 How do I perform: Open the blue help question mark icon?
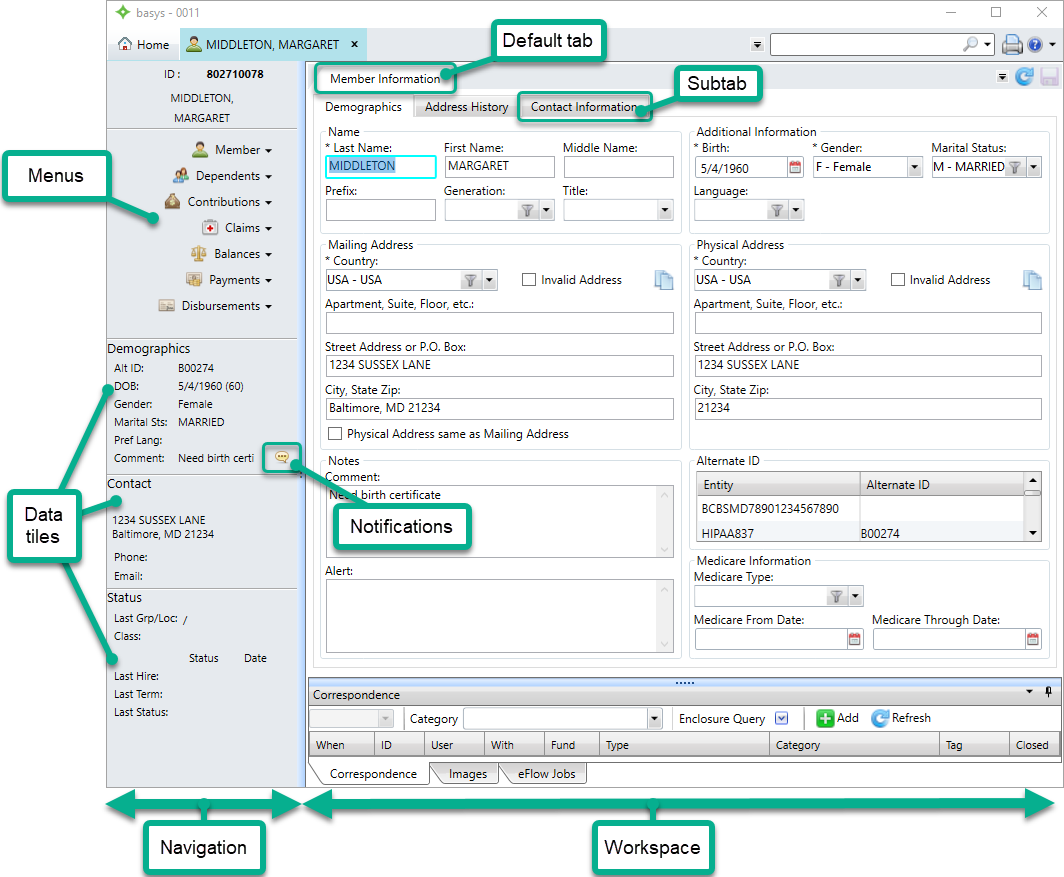pyautogui.click(x=1035, y=45)
